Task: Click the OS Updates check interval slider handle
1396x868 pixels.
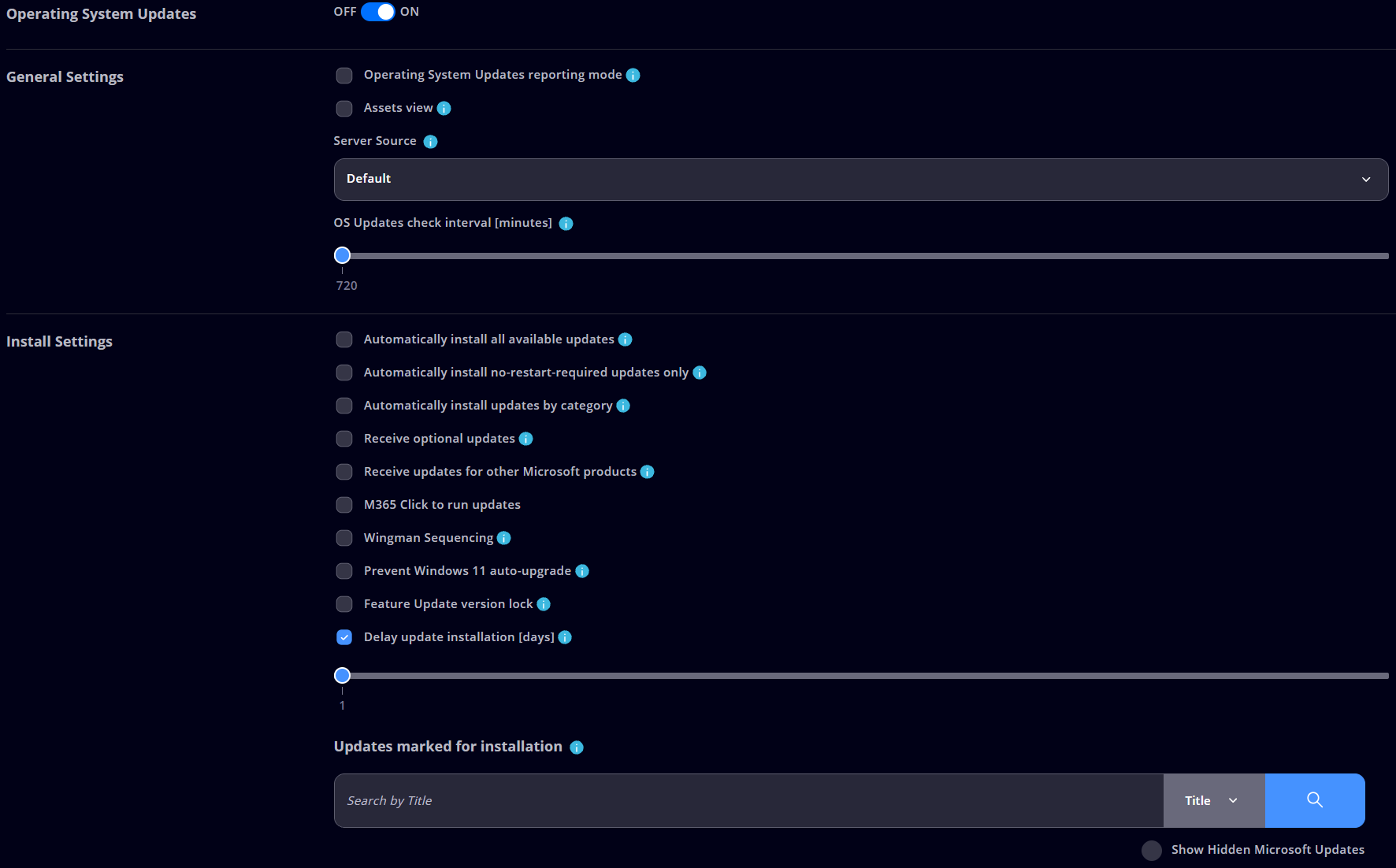Action: [342, 255]
